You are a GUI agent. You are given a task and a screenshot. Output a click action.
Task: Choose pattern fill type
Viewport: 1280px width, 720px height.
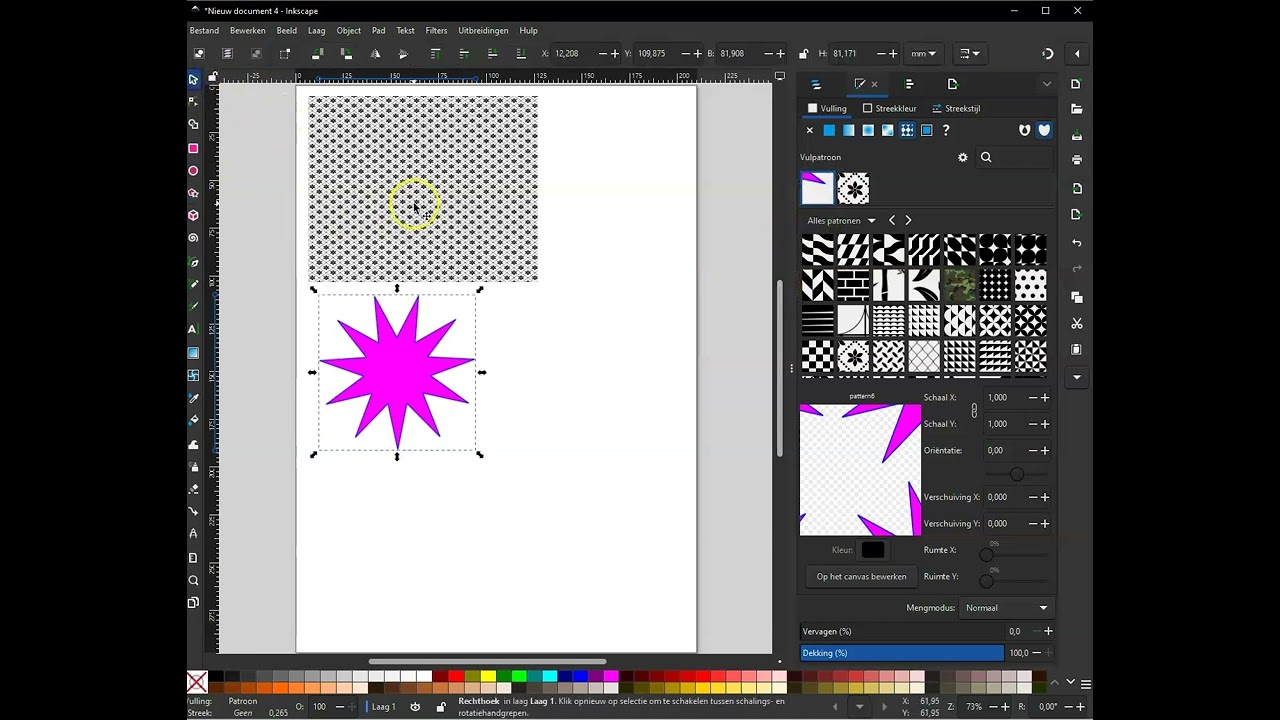point(907,130)
